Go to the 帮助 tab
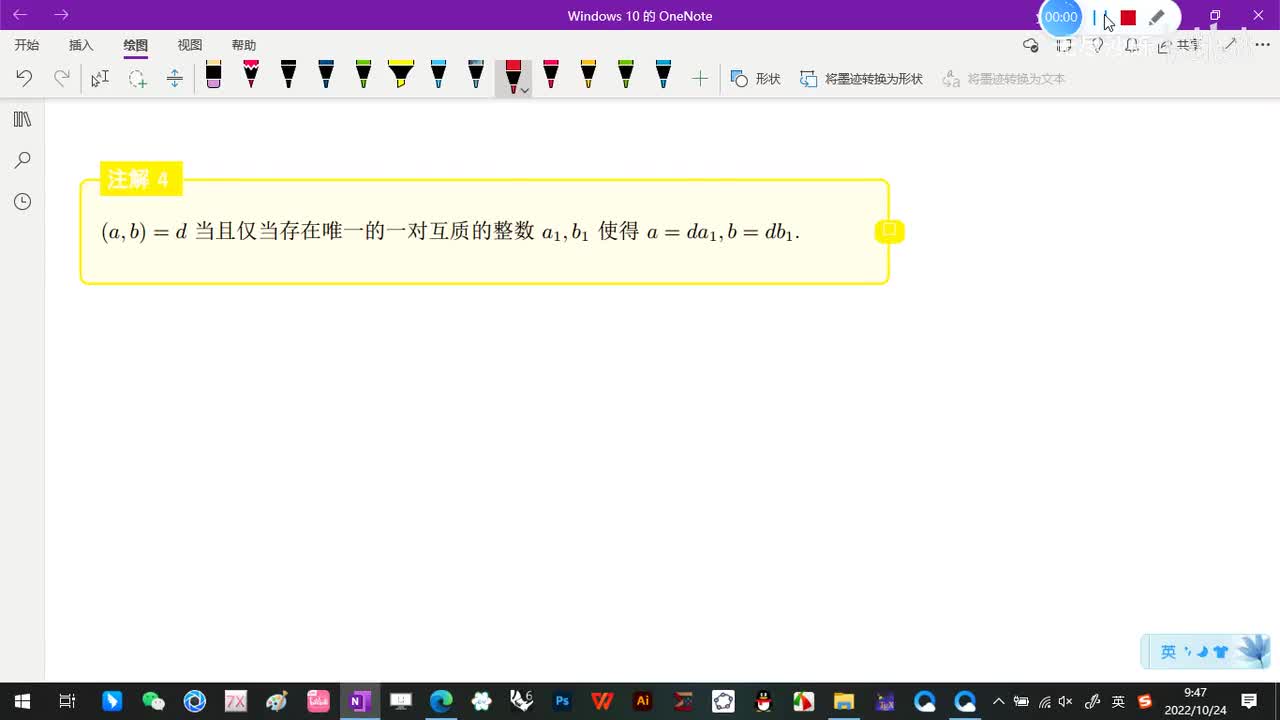 [244, 45]
